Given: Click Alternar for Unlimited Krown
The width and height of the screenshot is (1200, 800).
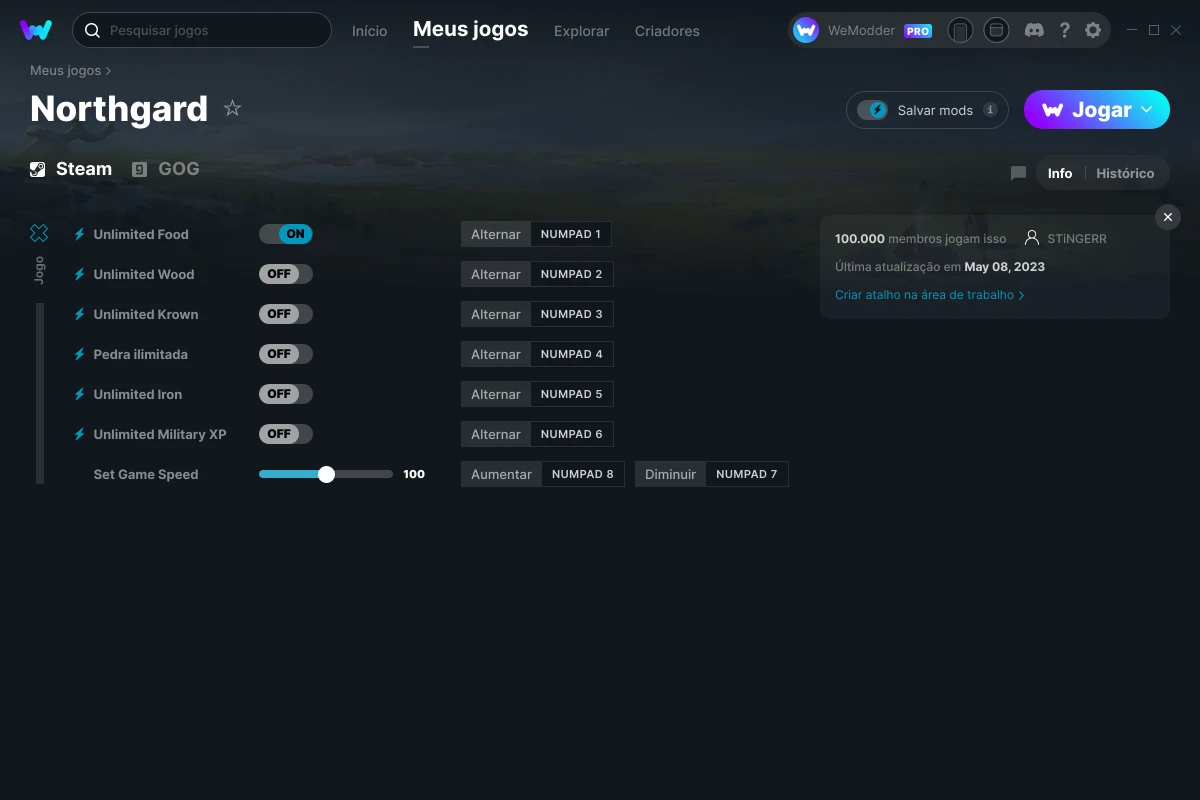Looking at the screenshot, I should coord(496,314).
